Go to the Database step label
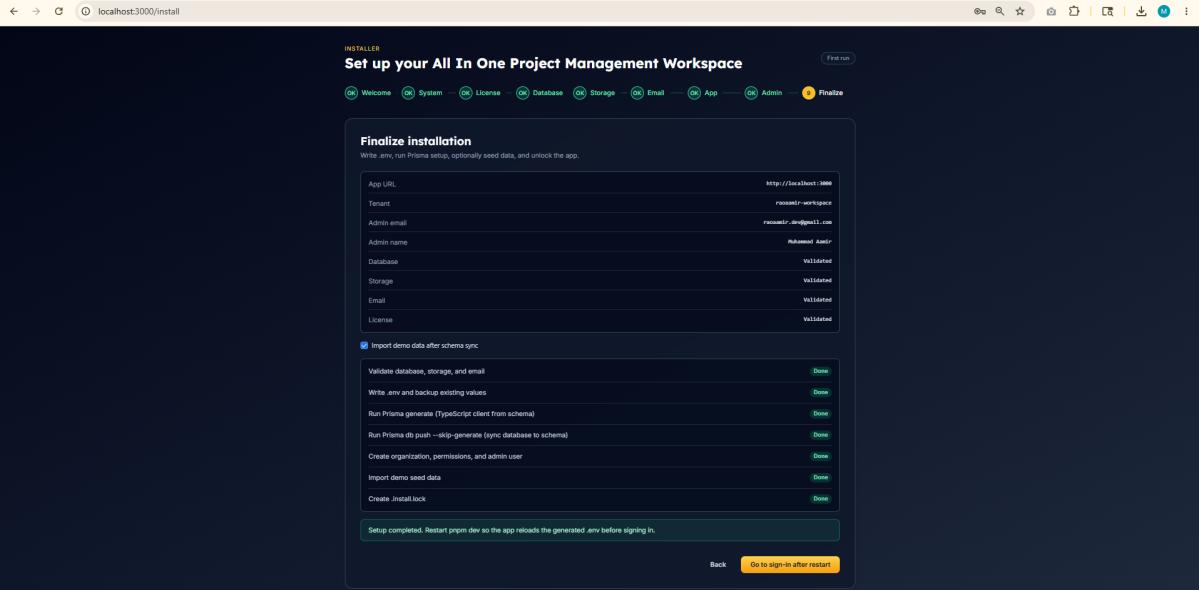The image size is (1199, 590). point(548,93)
